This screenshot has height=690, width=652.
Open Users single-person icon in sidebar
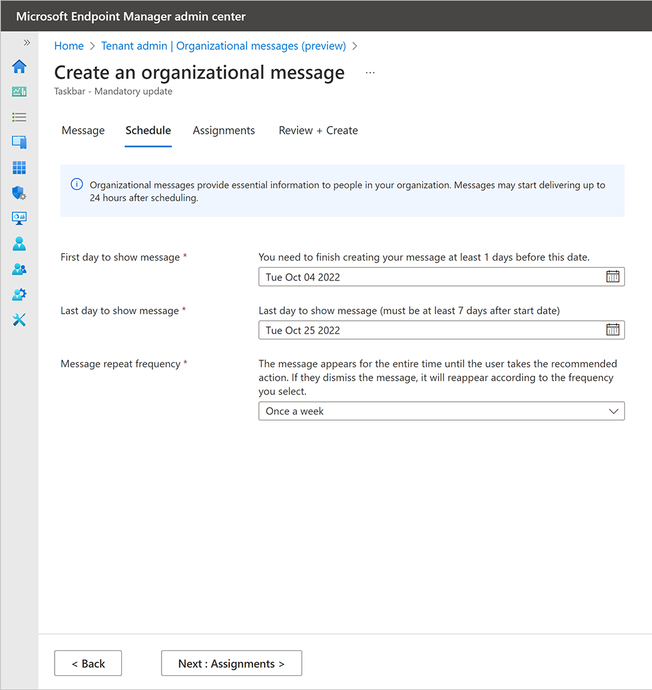(x=19, y=244)
